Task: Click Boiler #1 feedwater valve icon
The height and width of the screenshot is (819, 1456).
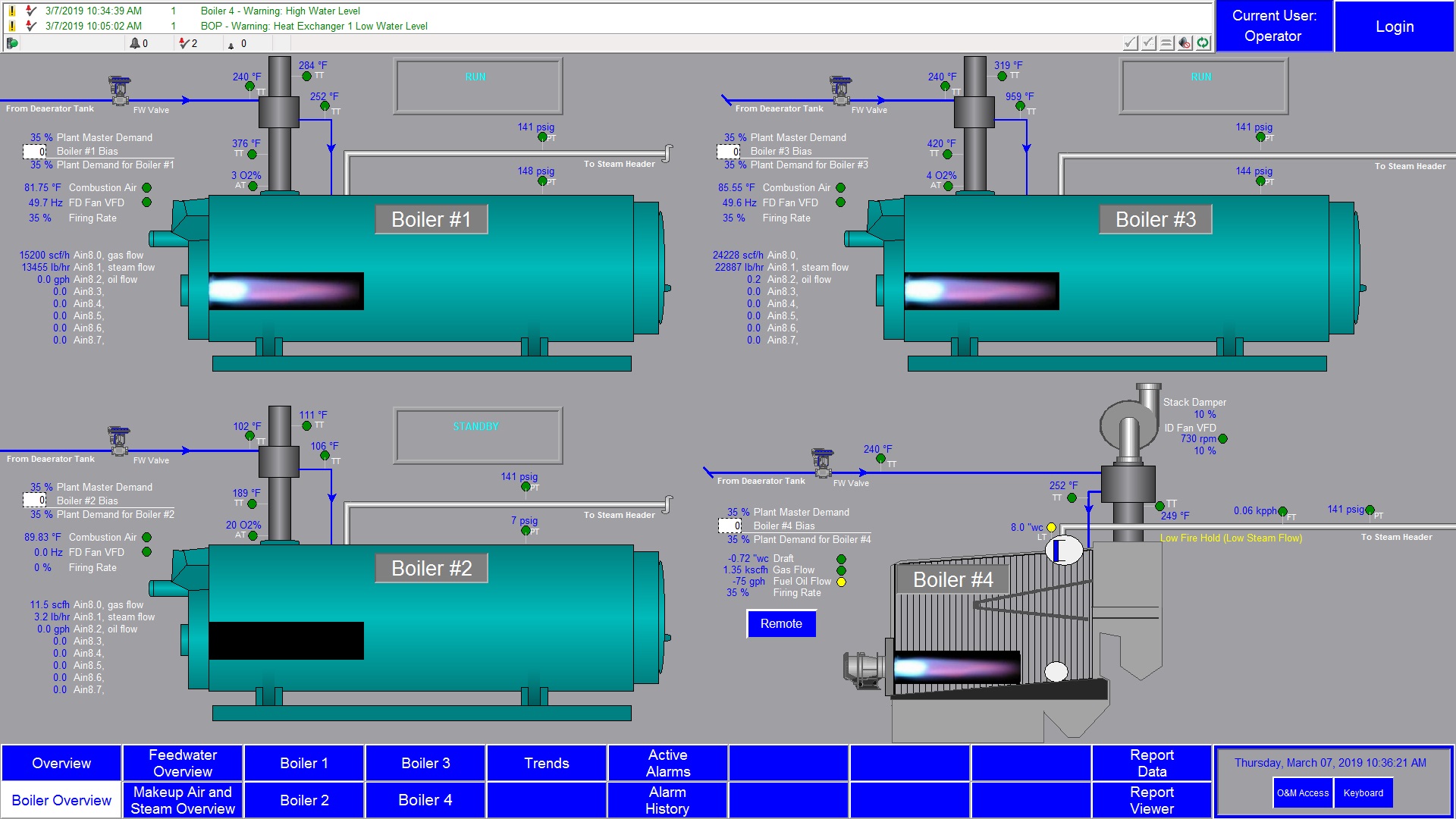Action: pyautogui.click(x=119, y=90)
